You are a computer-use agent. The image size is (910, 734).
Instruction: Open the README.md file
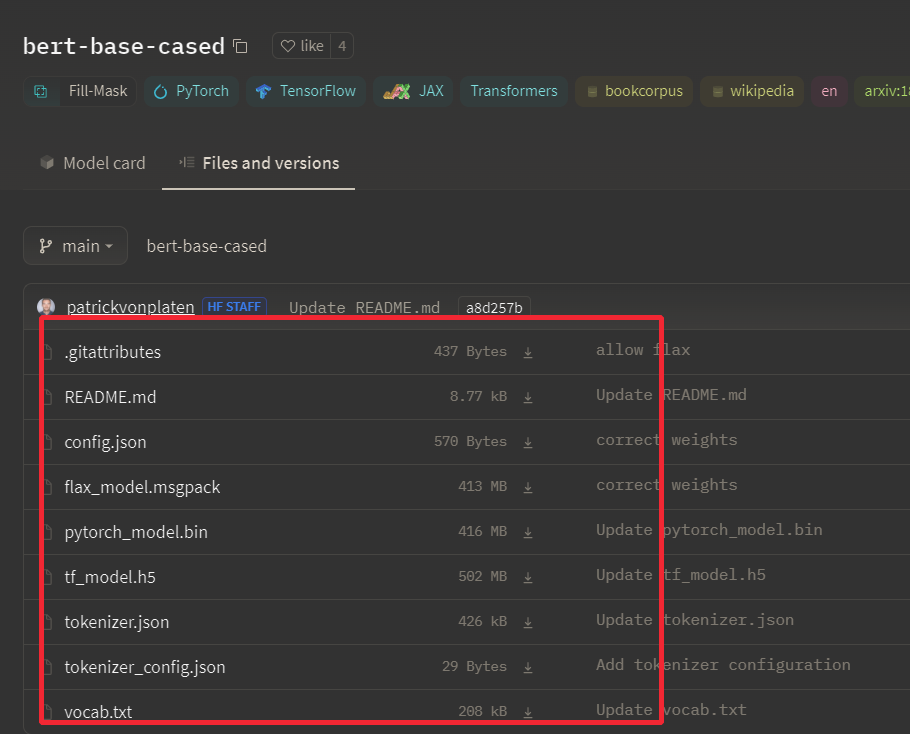pos(110,397)
